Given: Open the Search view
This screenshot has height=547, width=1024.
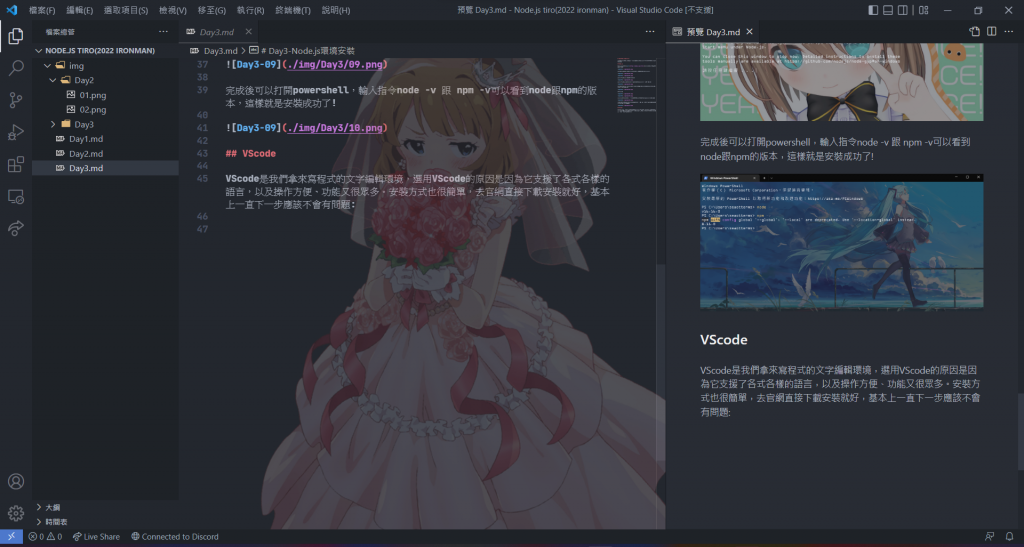Looking at the screenshot, I should click(x=16, y=68).
